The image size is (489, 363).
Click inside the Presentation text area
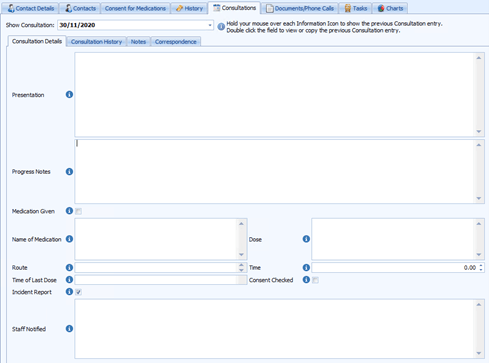(x=275, y=95)
